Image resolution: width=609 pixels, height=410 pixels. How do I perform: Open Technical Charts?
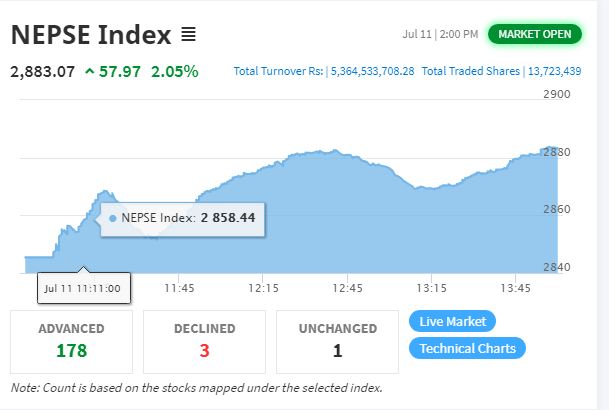point(467,348)
